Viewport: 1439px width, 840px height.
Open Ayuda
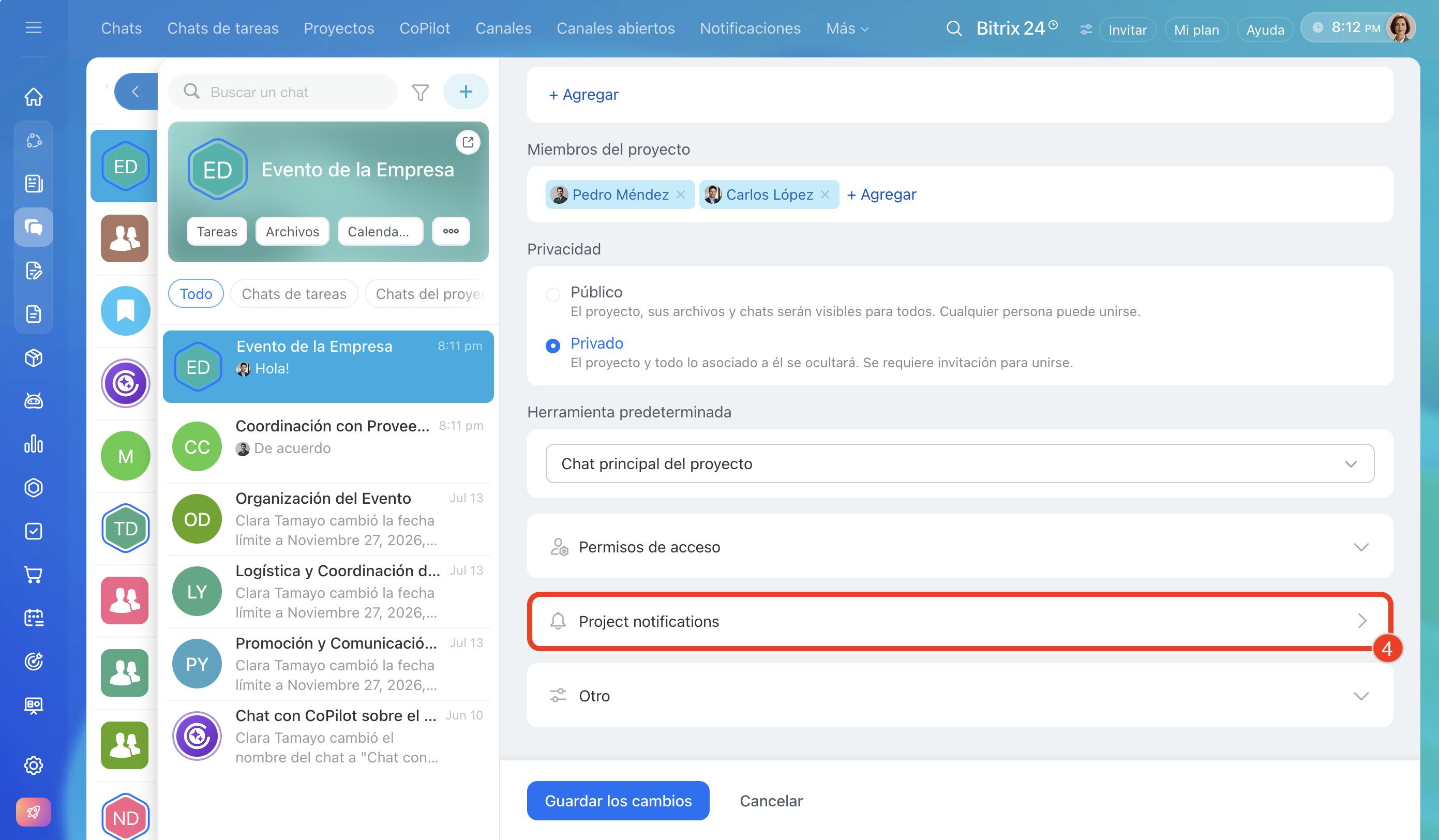(x=1265, y=29)
